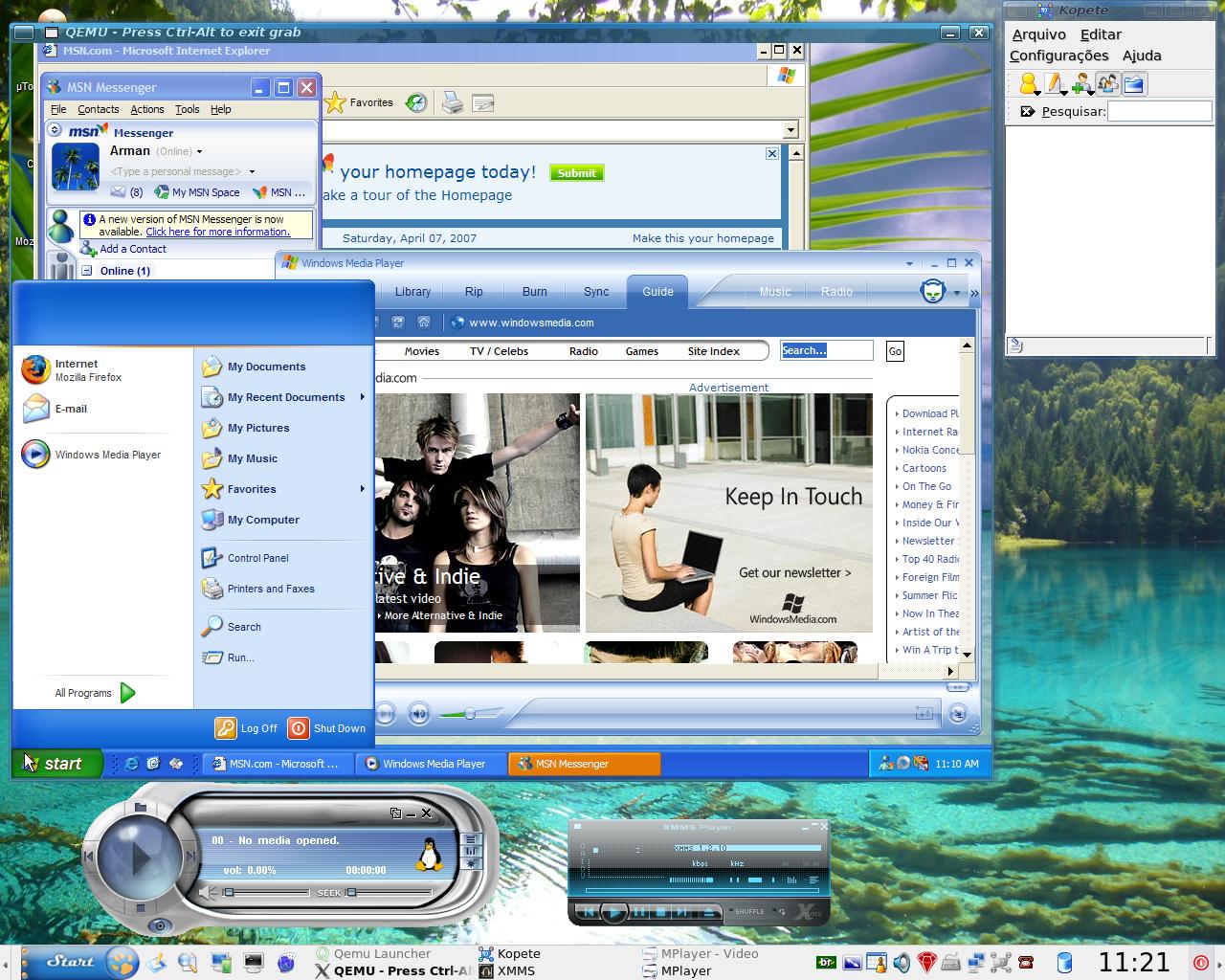The width and height of the screenshot is (1225, 980).
Task: Click Kopete set status yellow person icon
Action: click(1030, 84)
